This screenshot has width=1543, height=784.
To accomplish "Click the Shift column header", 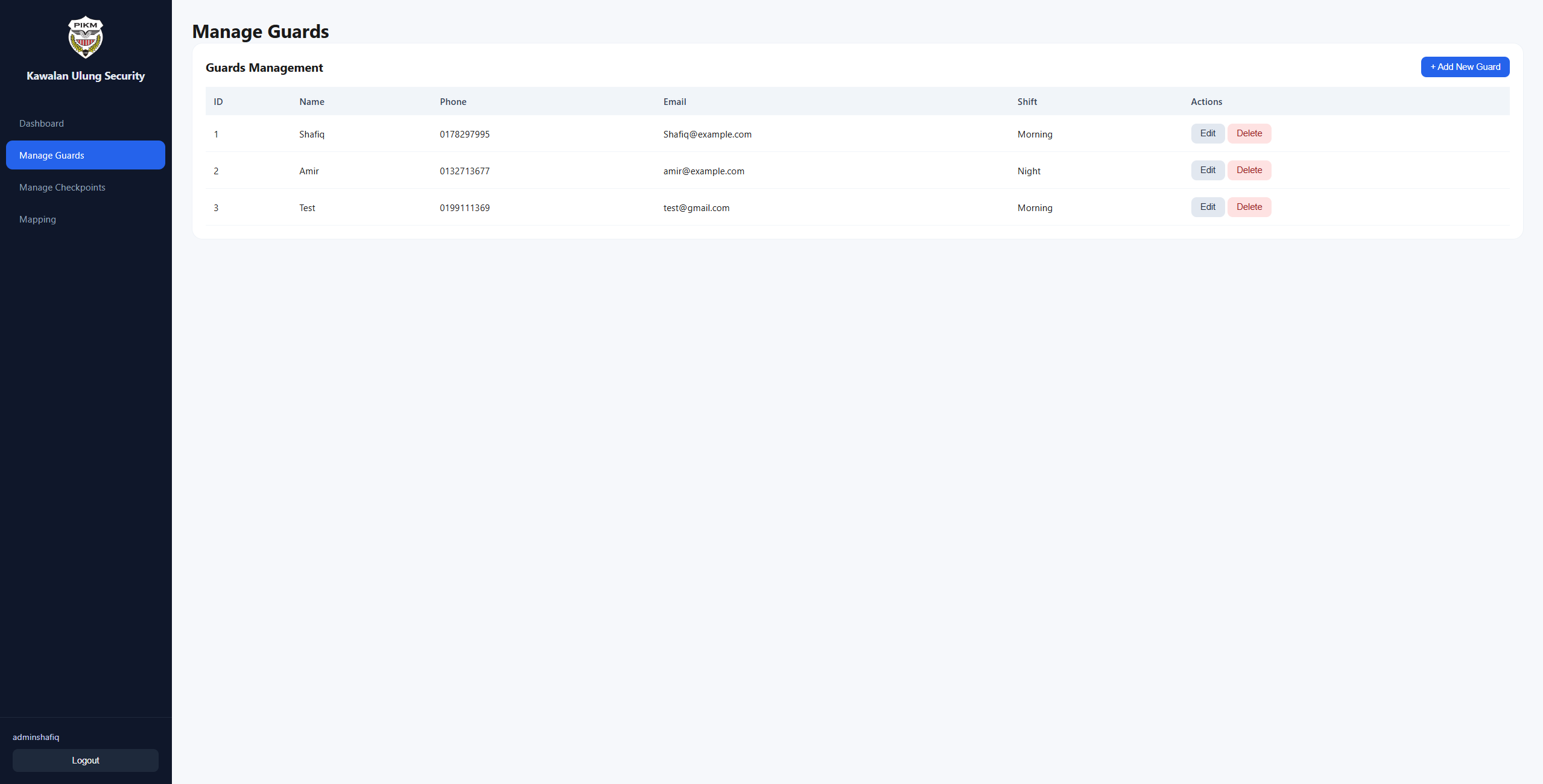I will point(1027,102).
